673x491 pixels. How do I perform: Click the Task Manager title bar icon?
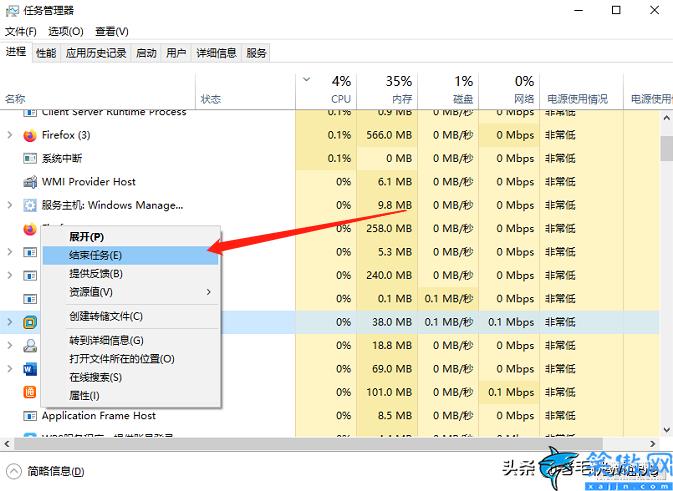pyautogui.click(x=12, y=11)
